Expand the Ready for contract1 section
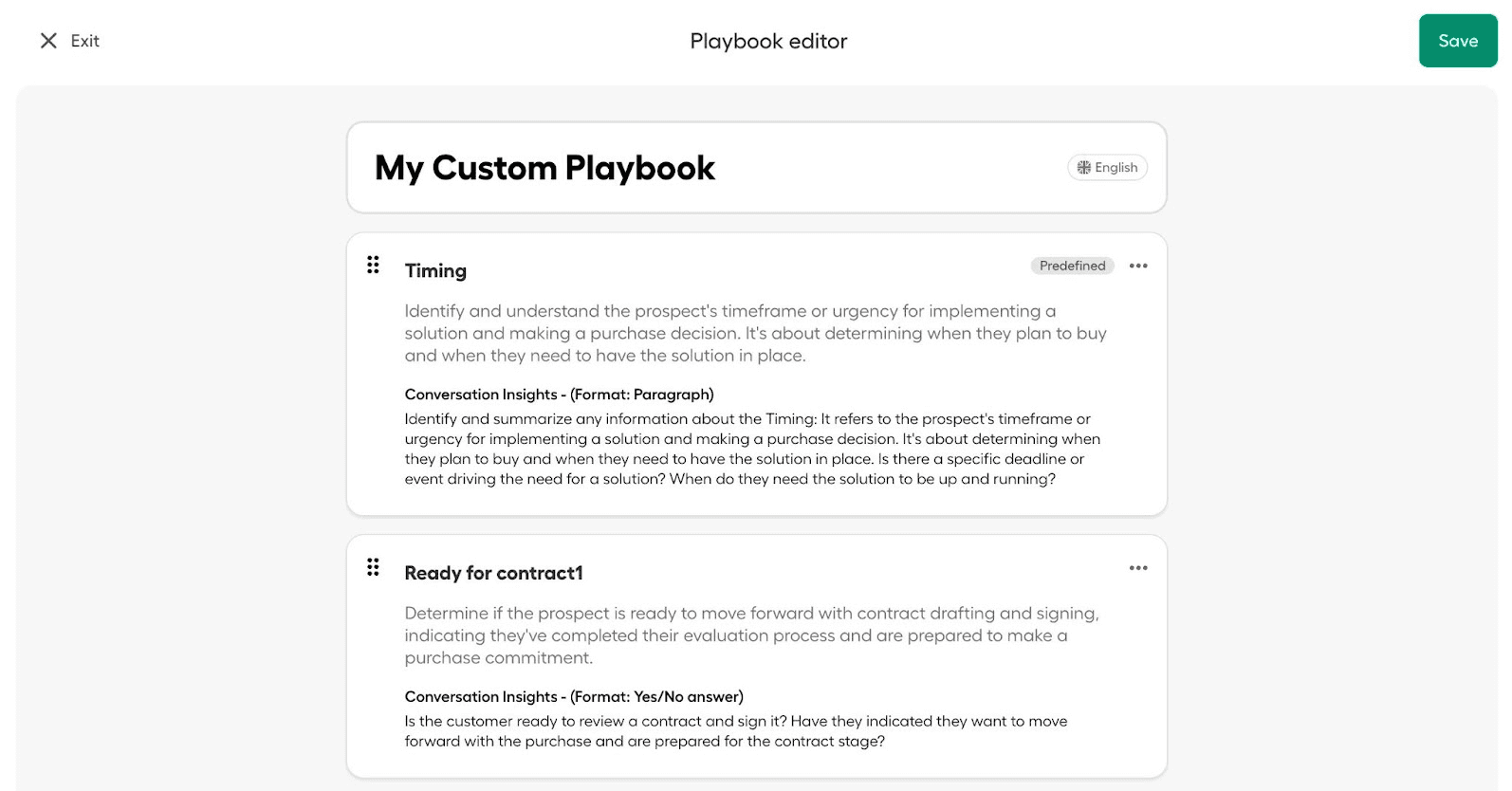 [493, 573]
